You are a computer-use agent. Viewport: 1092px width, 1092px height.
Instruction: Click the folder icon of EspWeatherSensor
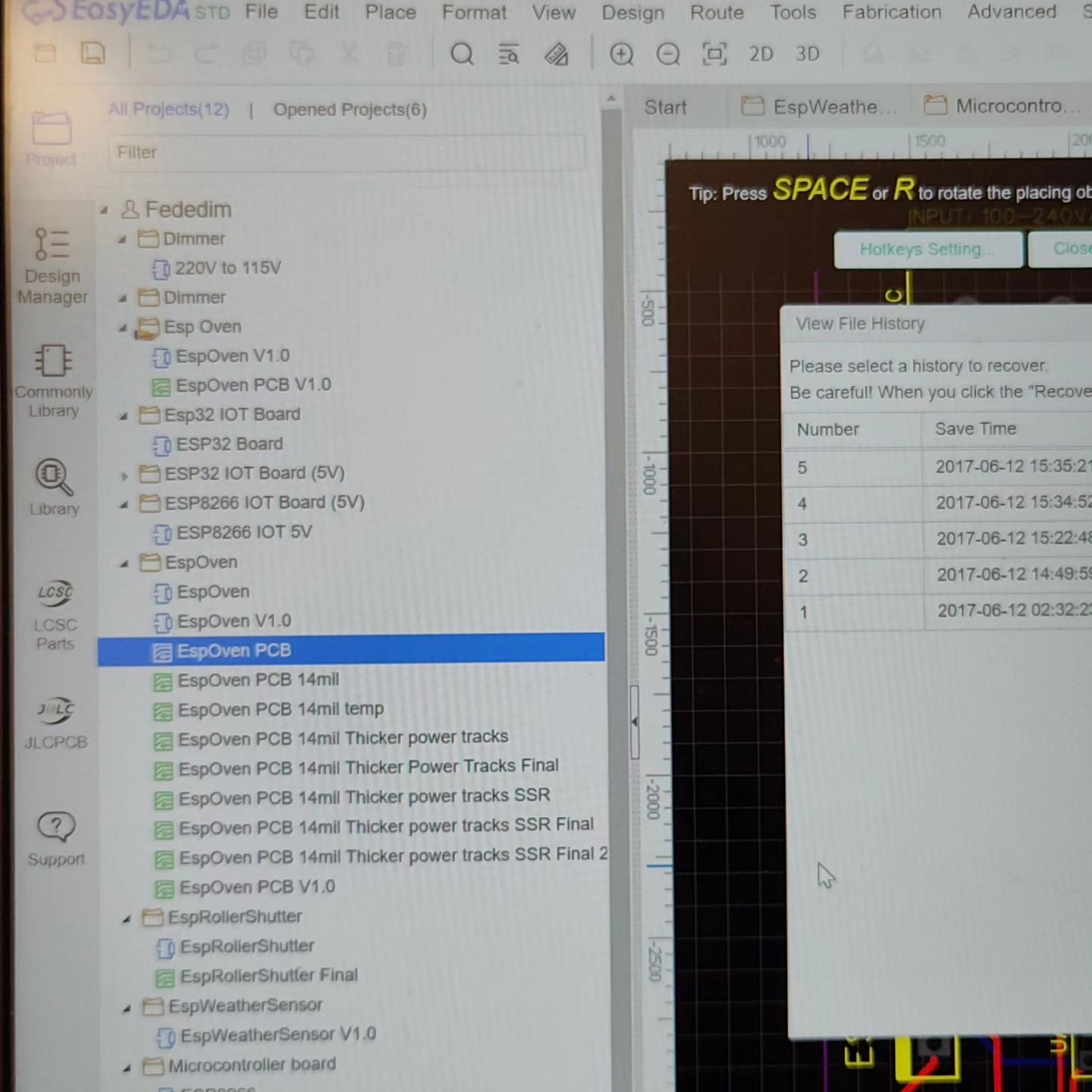tap(154, 1006)
